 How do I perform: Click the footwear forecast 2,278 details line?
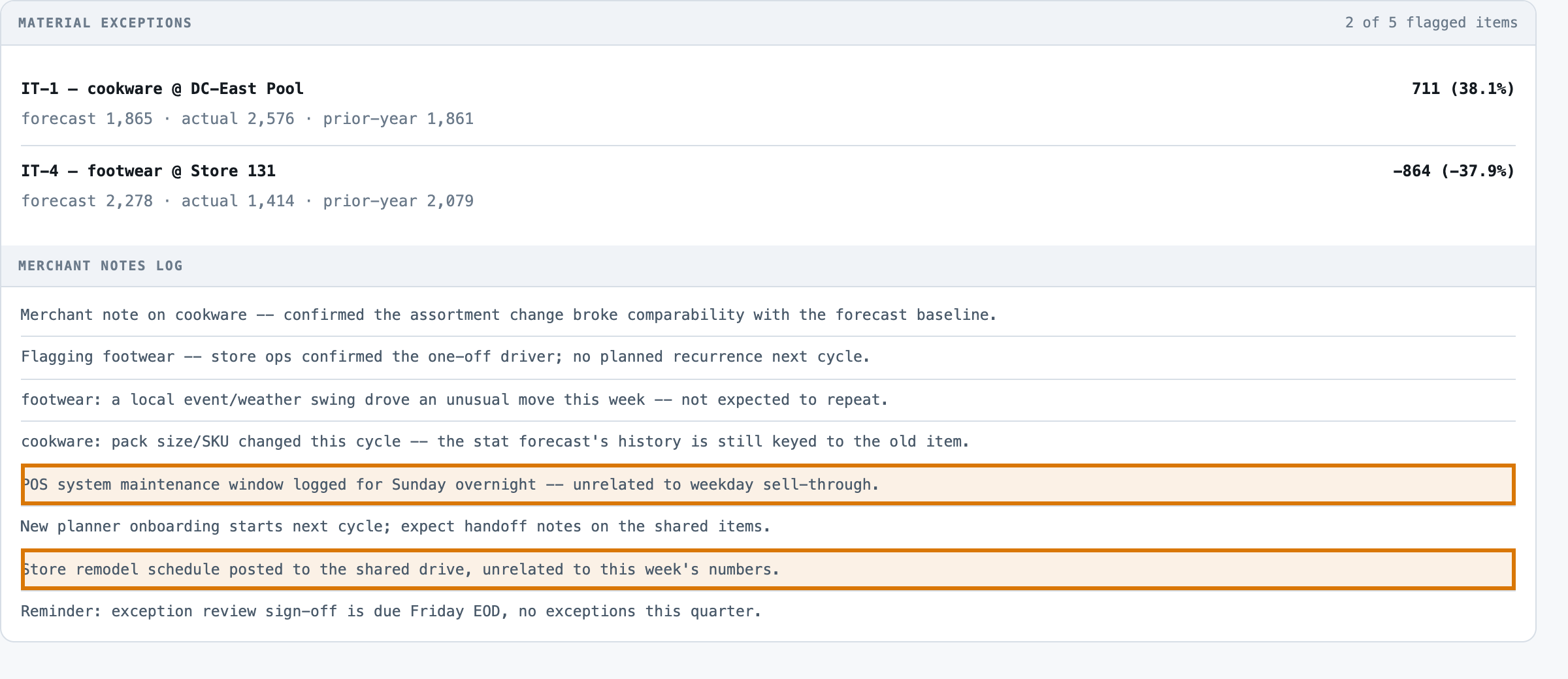[x=248, y=201]
